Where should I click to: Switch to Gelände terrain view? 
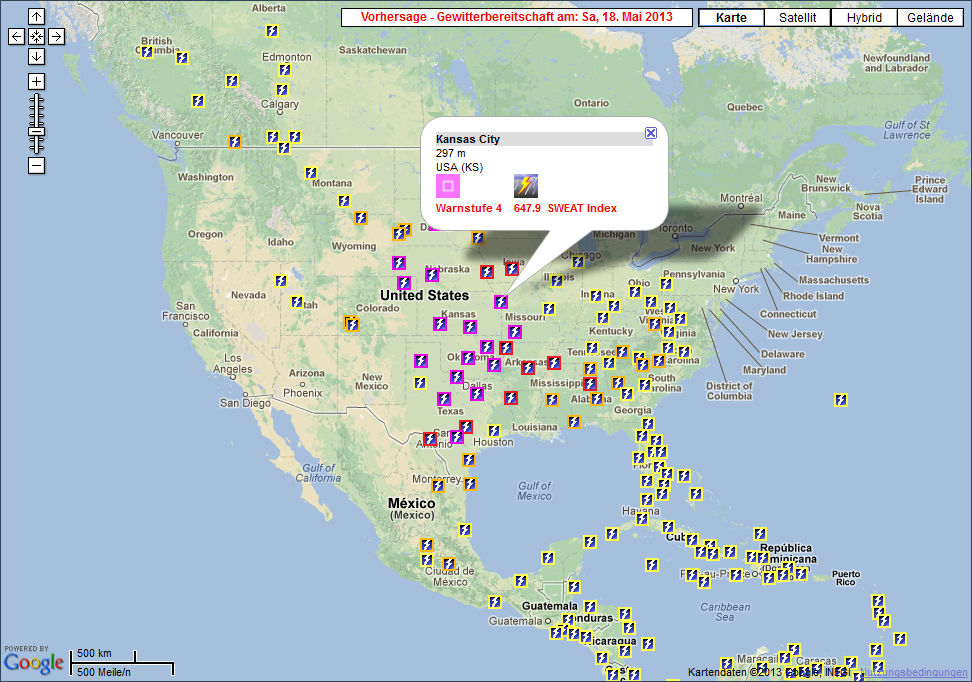point(930,17)
